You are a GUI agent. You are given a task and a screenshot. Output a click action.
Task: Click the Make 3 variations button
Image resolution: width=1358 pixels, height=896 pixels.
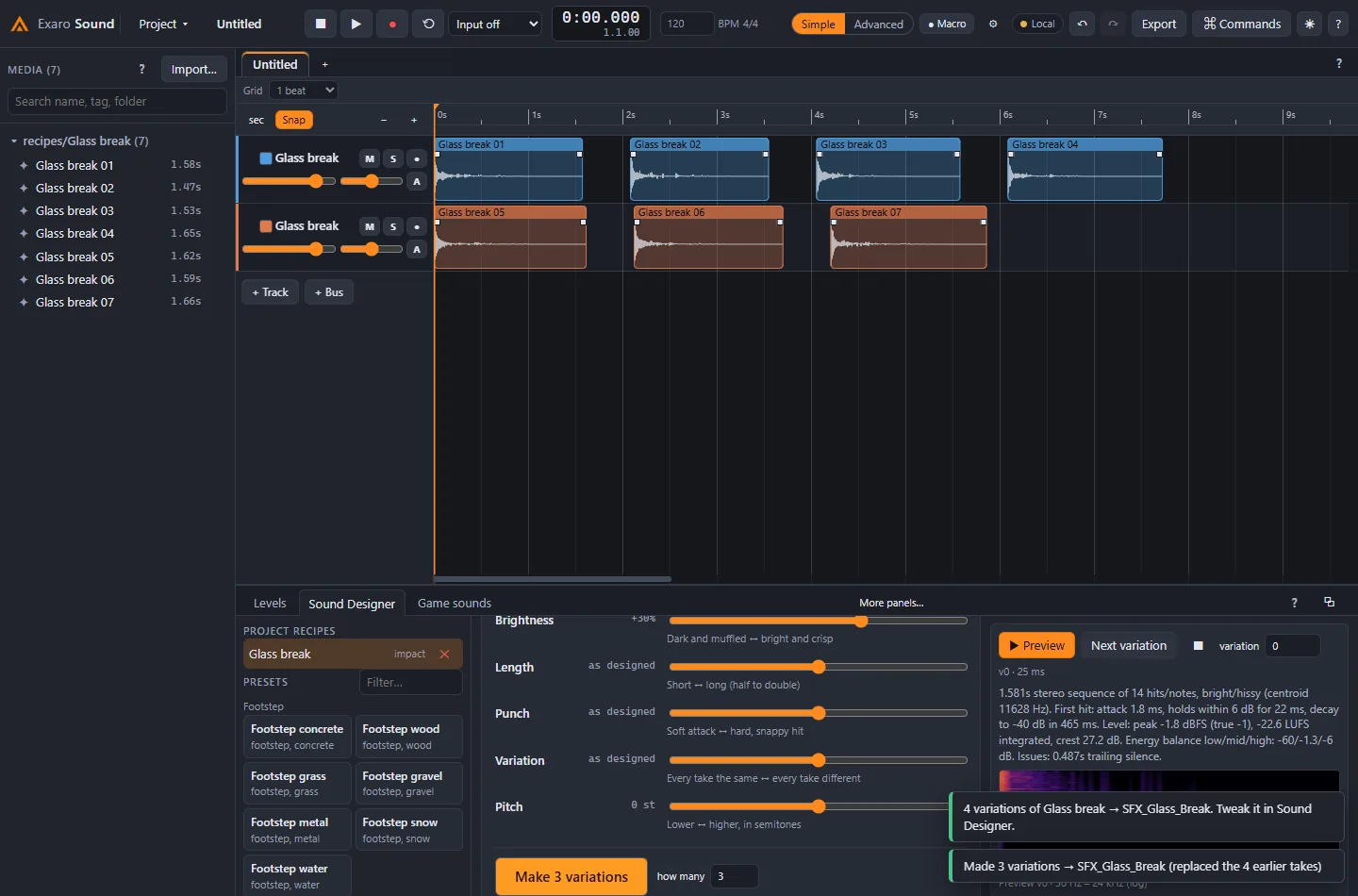(571, 876)
